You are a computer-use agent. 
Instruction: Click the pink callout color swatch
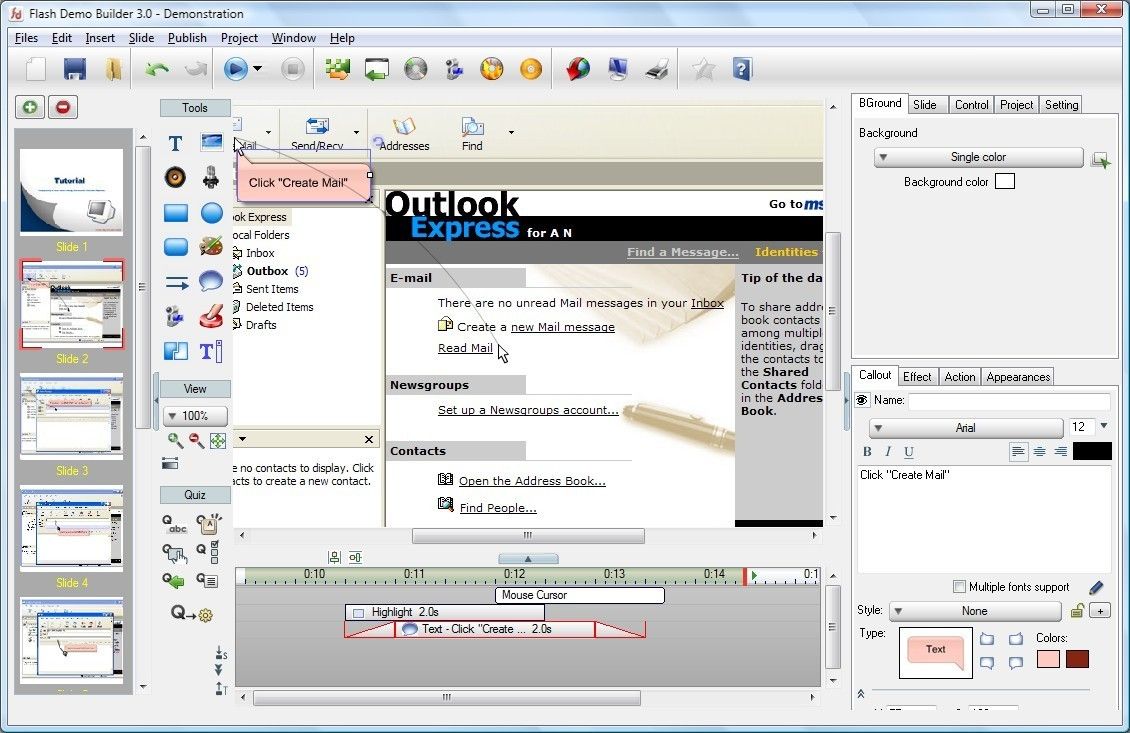(x=1048, y=659)
